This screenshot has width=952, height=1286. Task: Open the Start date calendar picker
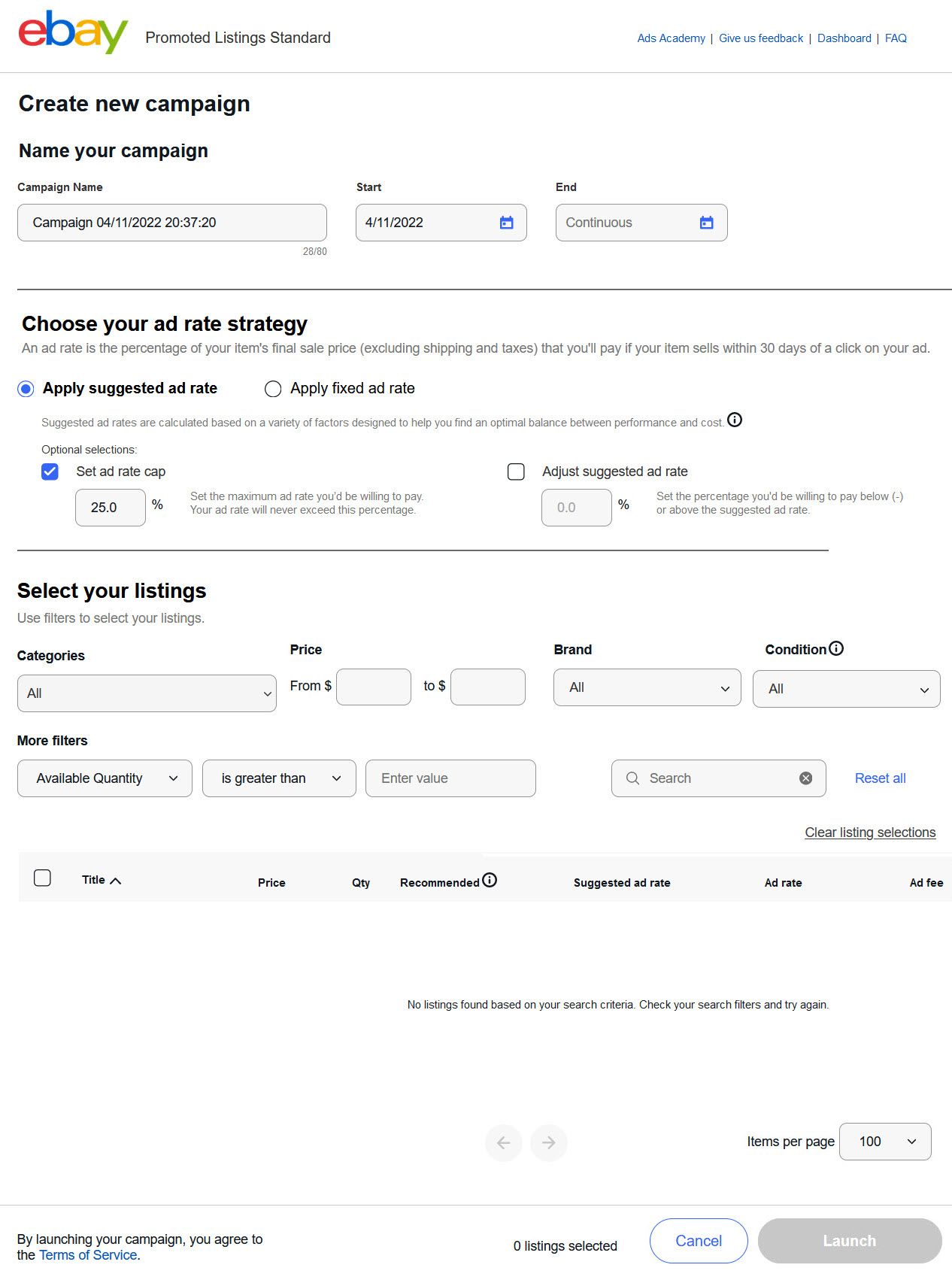[x=507, y=223]
